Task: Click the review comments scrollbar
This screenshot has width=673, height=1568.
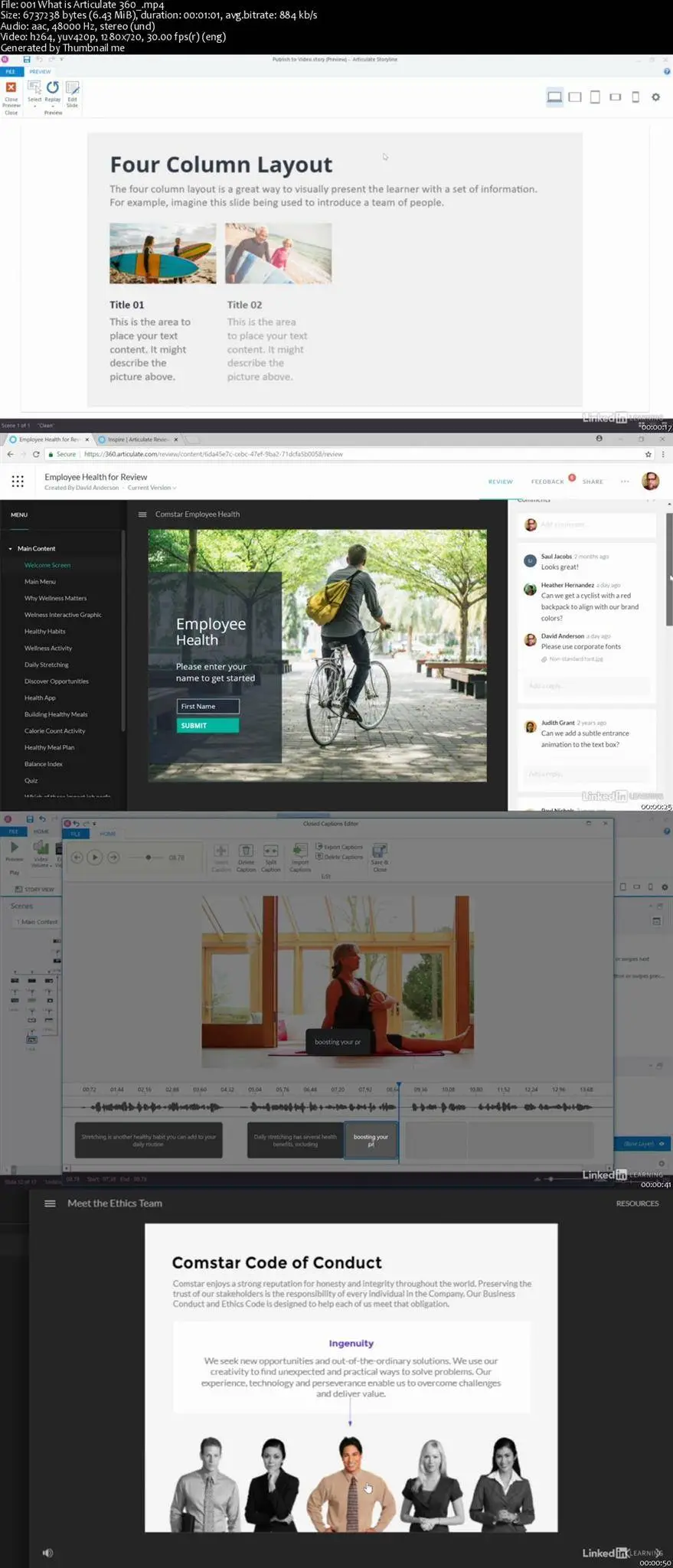Action: [x=669, y=570]
